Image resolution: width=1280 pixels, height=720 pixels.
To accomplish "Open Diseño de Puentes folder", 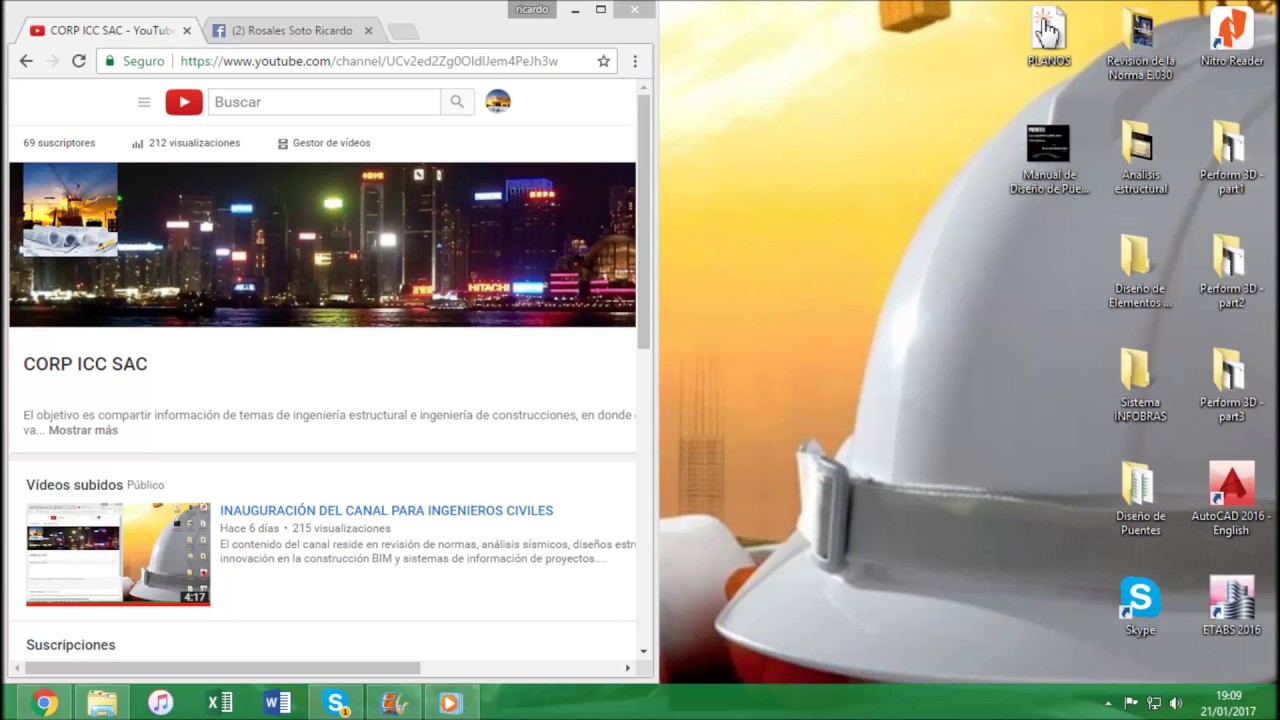I will coord(1140,500).
